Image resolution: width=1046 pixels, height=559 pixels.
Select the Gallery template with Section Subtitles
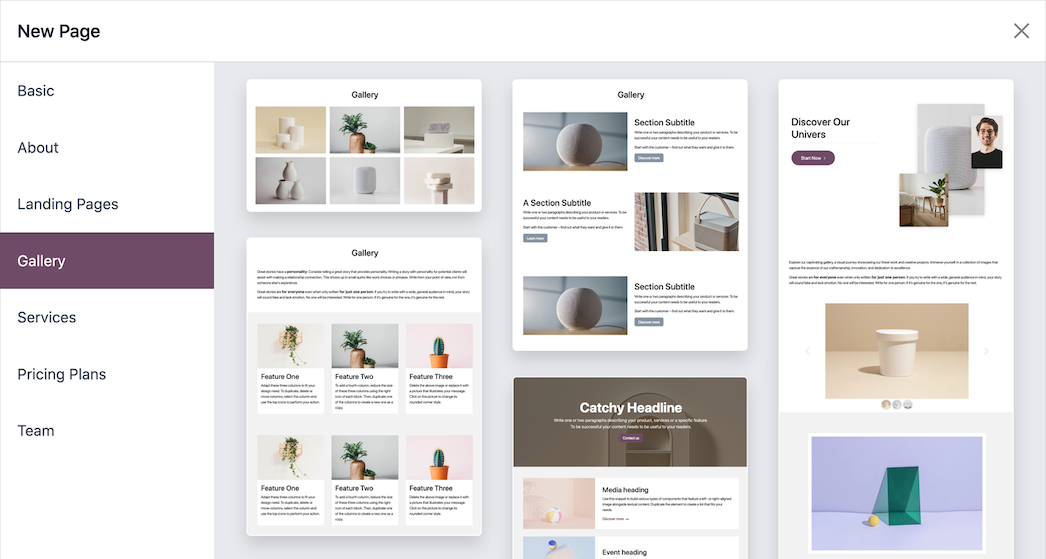(x=630, y=215)
